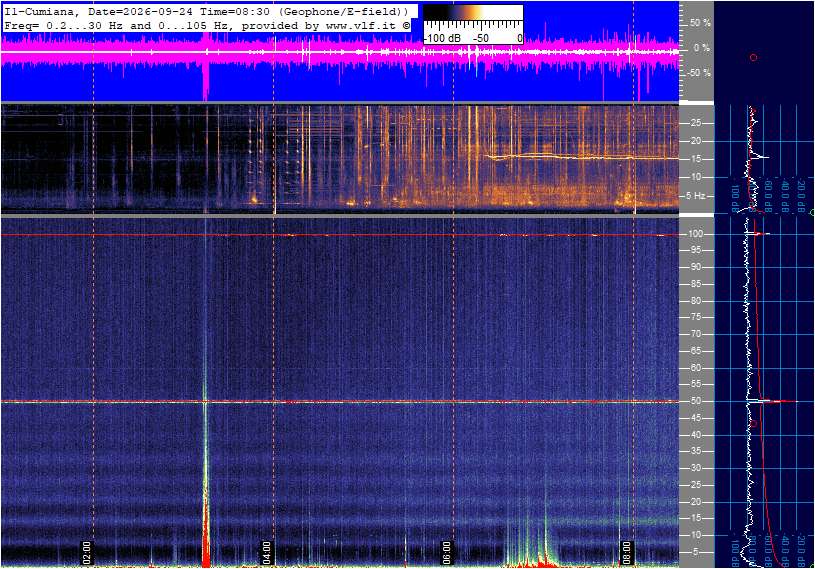Click the '80' E-field frequency label
815x569 pixels.
pos(695,301)
